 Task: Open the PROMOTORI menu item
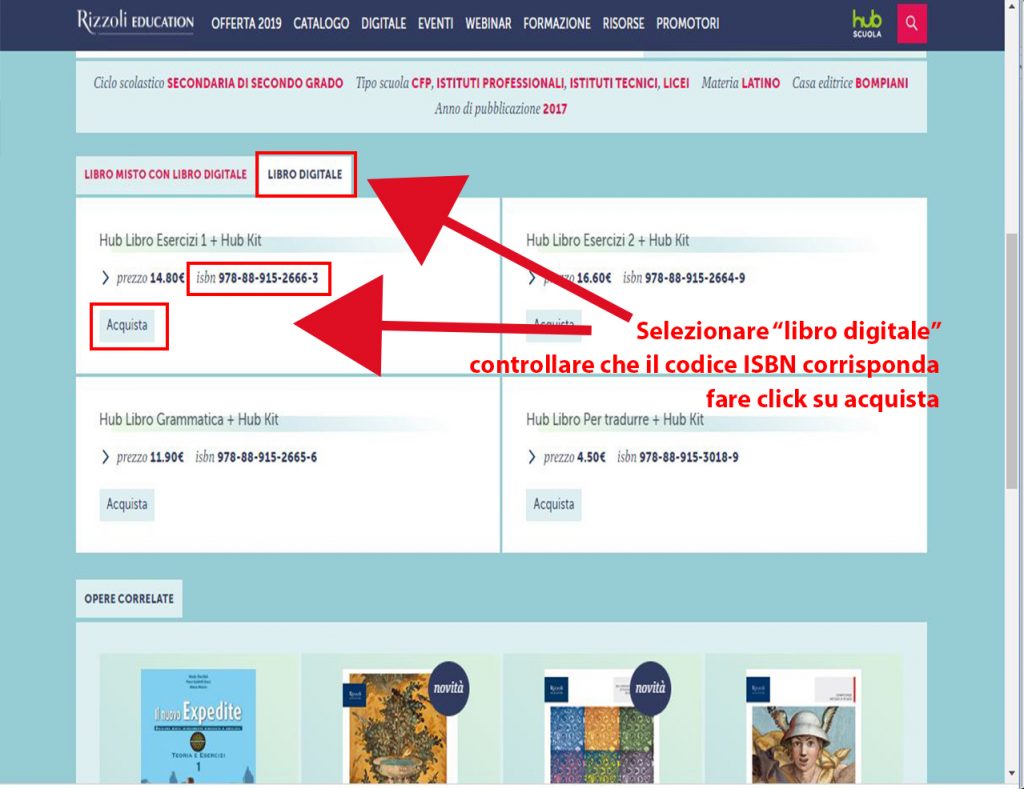click(x=688, y=24)
